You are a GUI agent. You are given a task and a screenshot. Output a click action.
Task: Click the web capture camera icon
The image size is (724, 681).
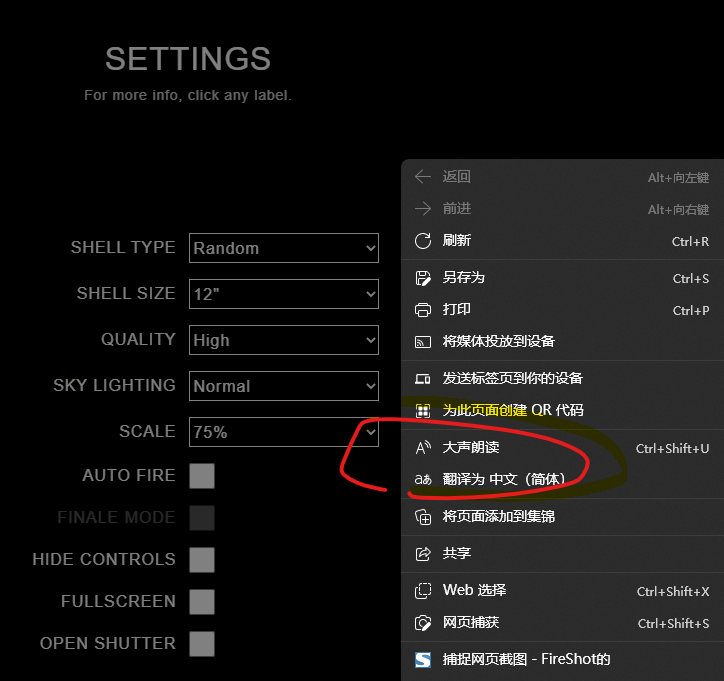click(x=422, y=623)
